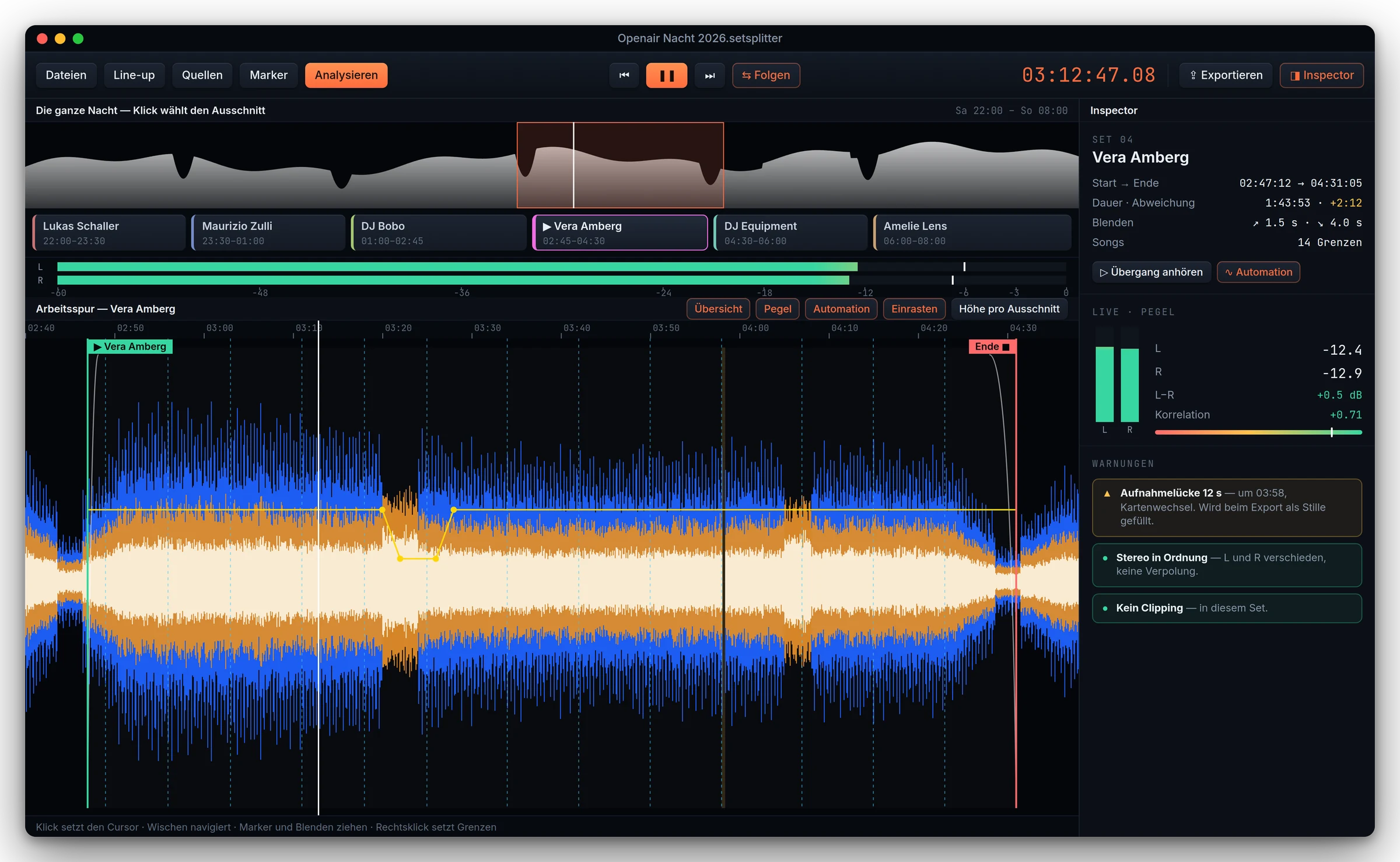Skip forward to the next marker
Screen dimensions: 1400x862
pyautogui.click(x=709, y=75)
